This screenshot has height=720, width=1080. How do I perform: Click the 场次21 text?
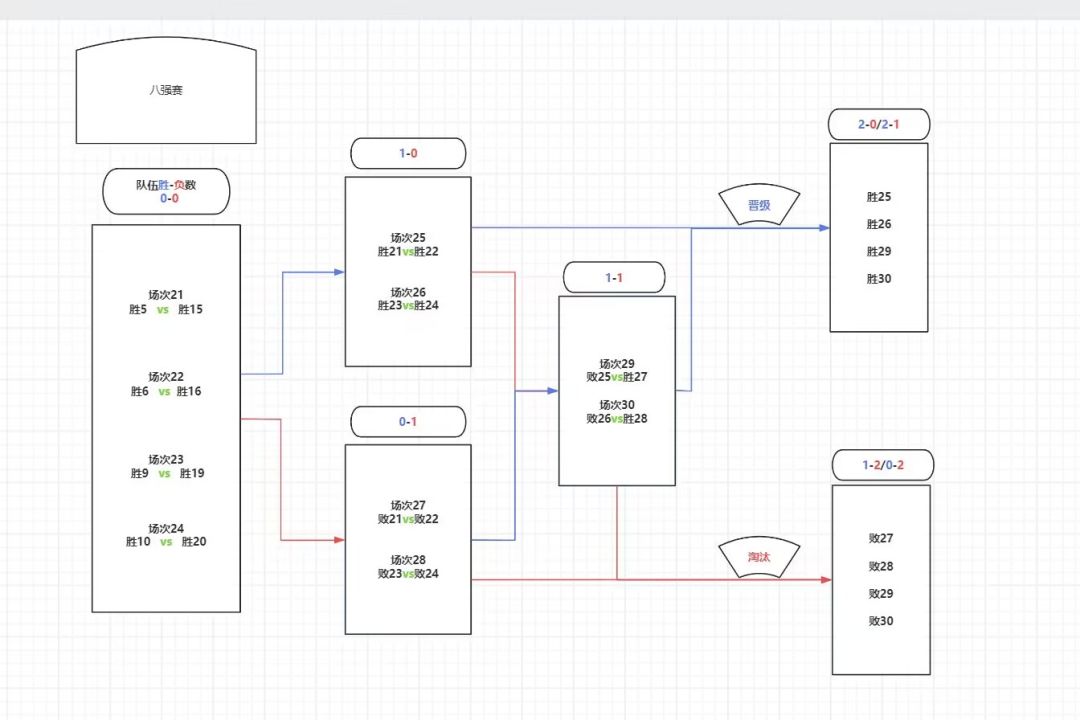click(x=166, y=295)
